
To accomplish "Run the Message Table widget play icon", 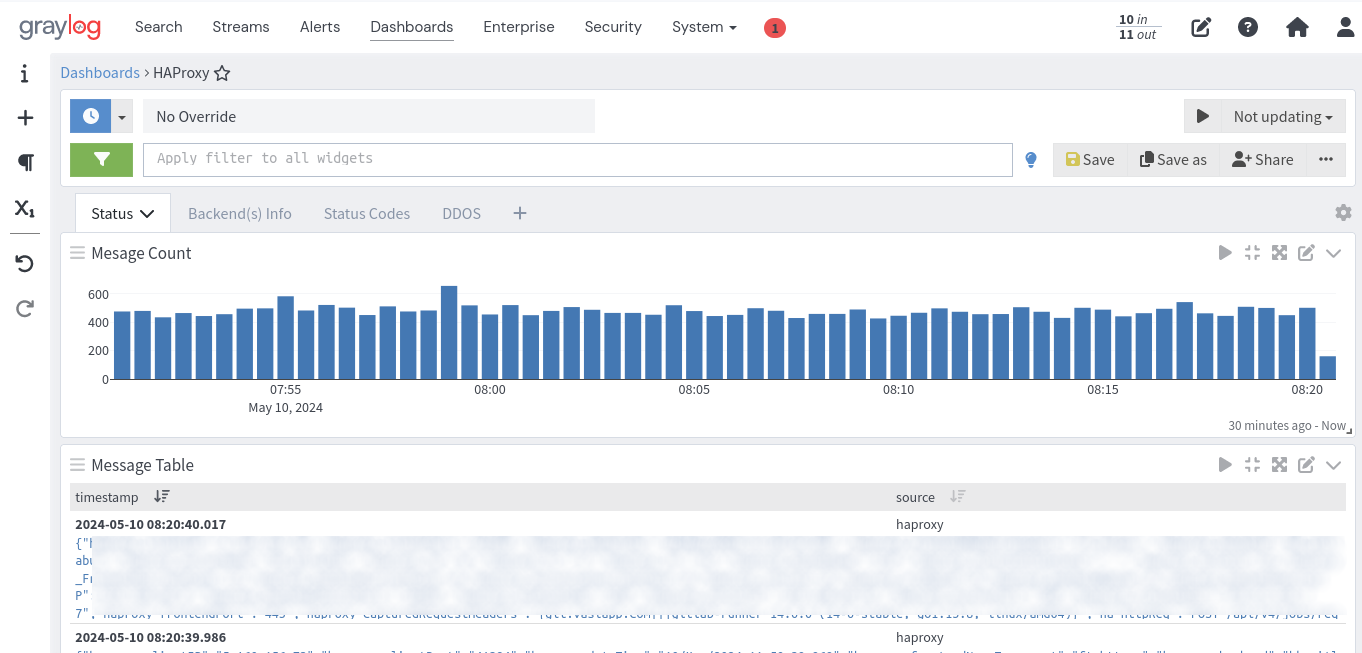I will click(1225, 465).
